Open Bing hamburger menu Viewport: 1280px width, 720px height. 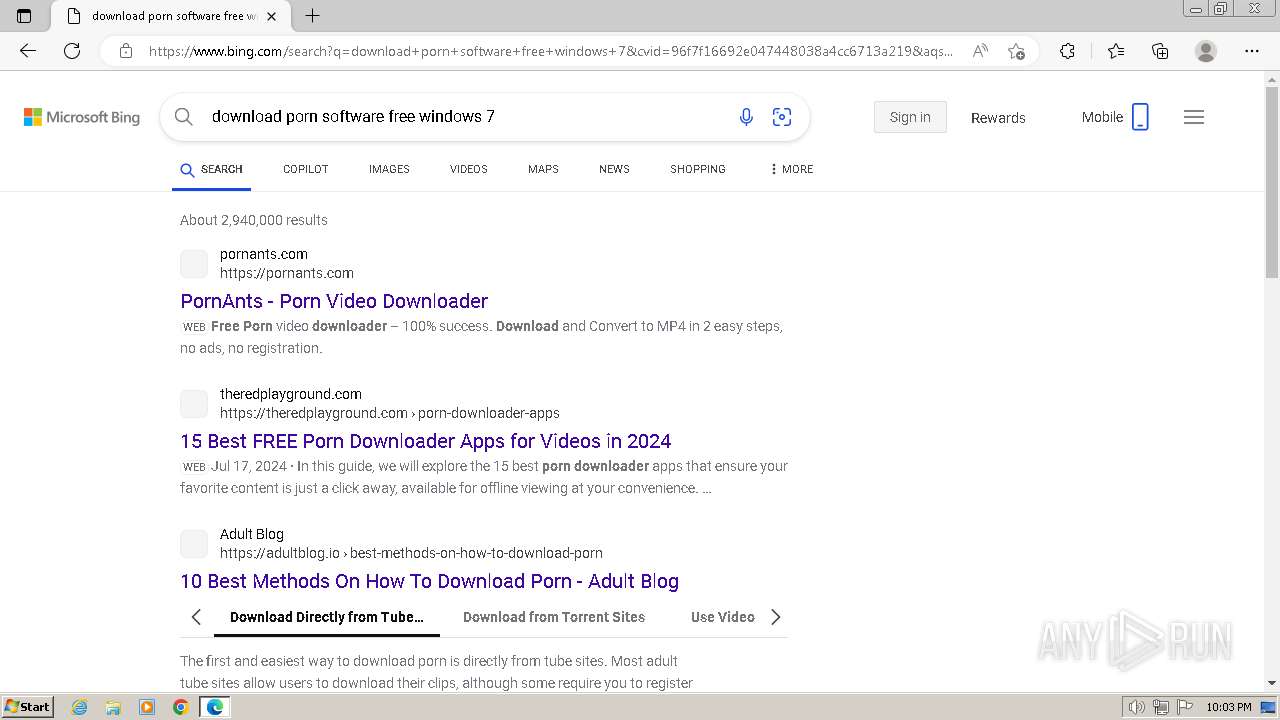click(x=1194, y=117)
